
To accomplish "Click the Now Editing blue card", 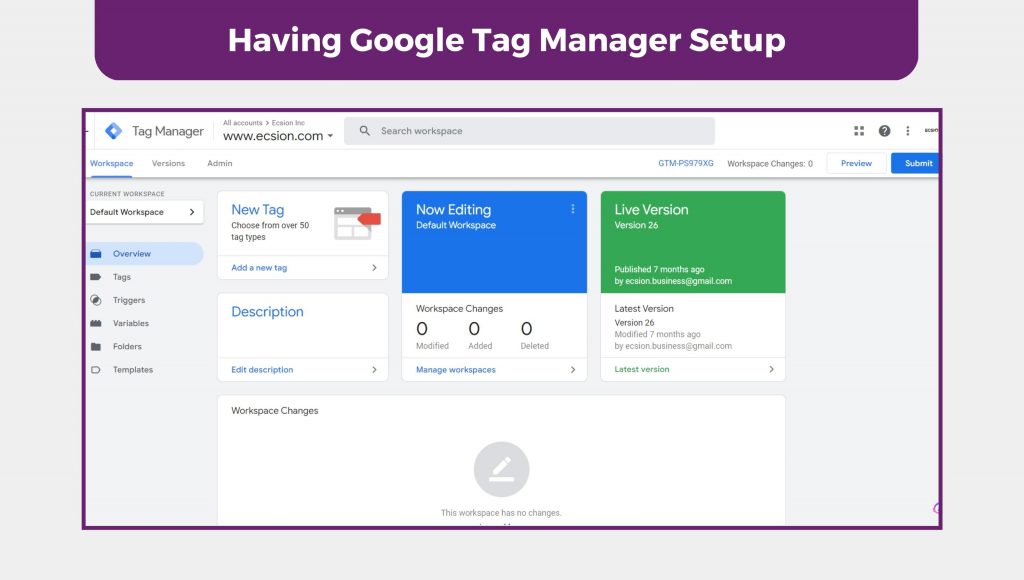I will tap(494, 242).
